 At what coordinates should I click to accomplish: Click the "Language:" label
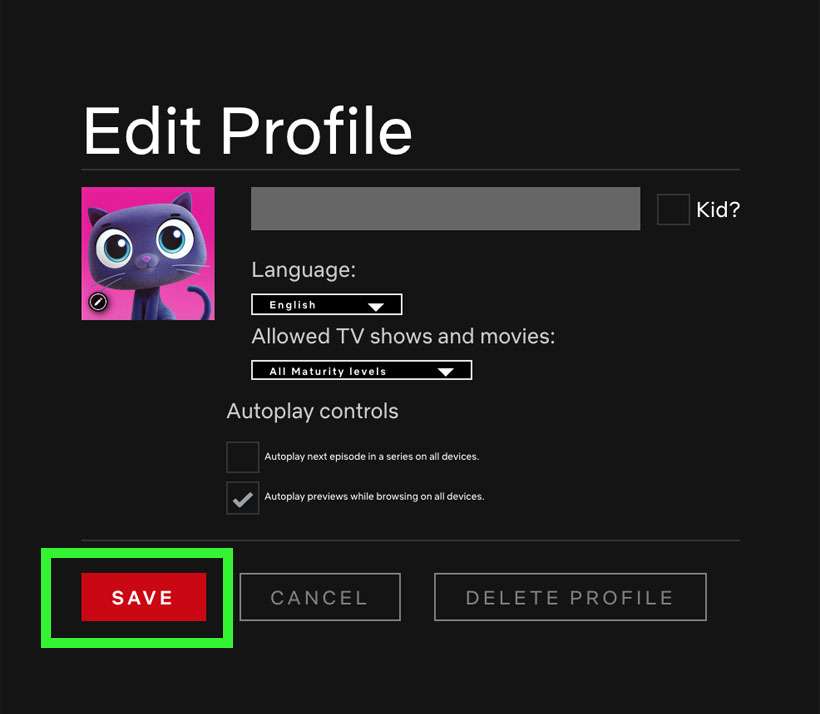(x=303, y=270)
